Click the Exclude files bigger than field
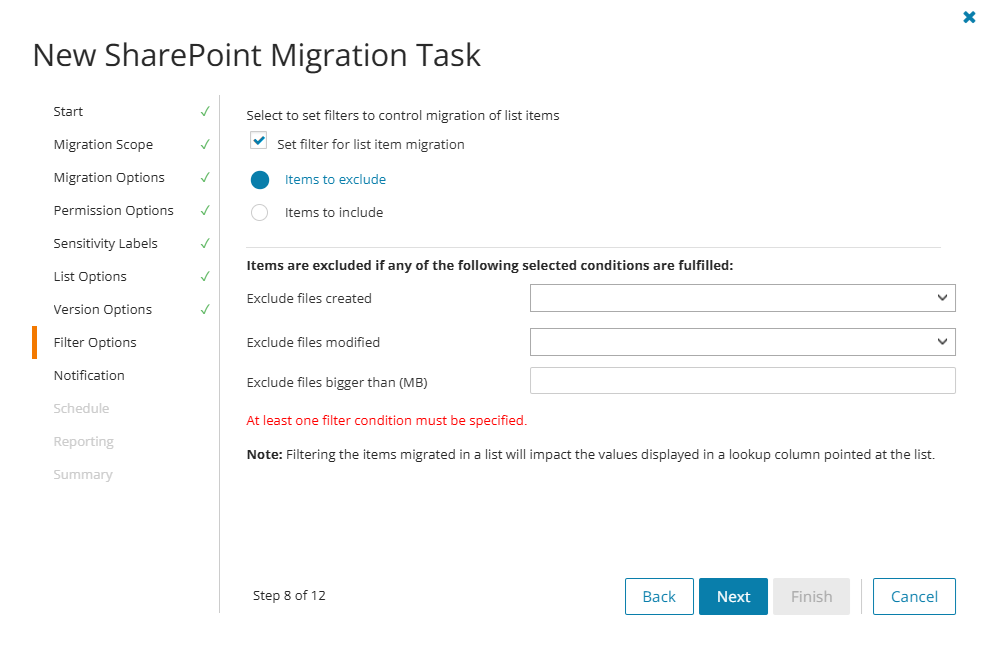989x647 pixels. [742, 381]
